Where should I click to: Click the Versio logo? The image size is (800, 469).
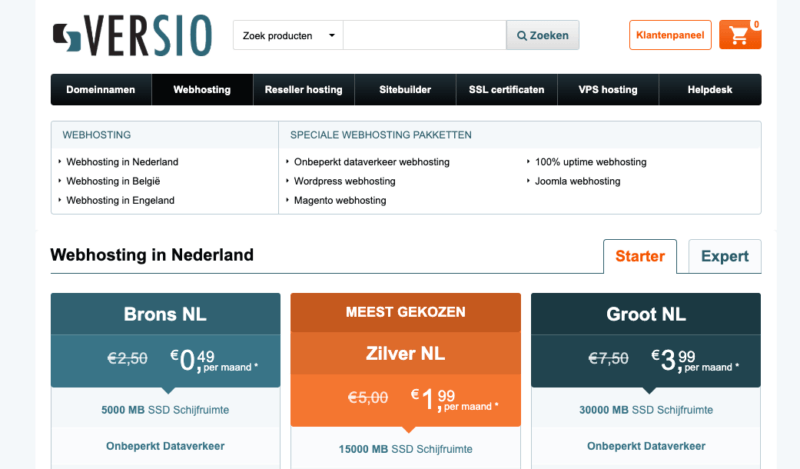coord(132,35)
